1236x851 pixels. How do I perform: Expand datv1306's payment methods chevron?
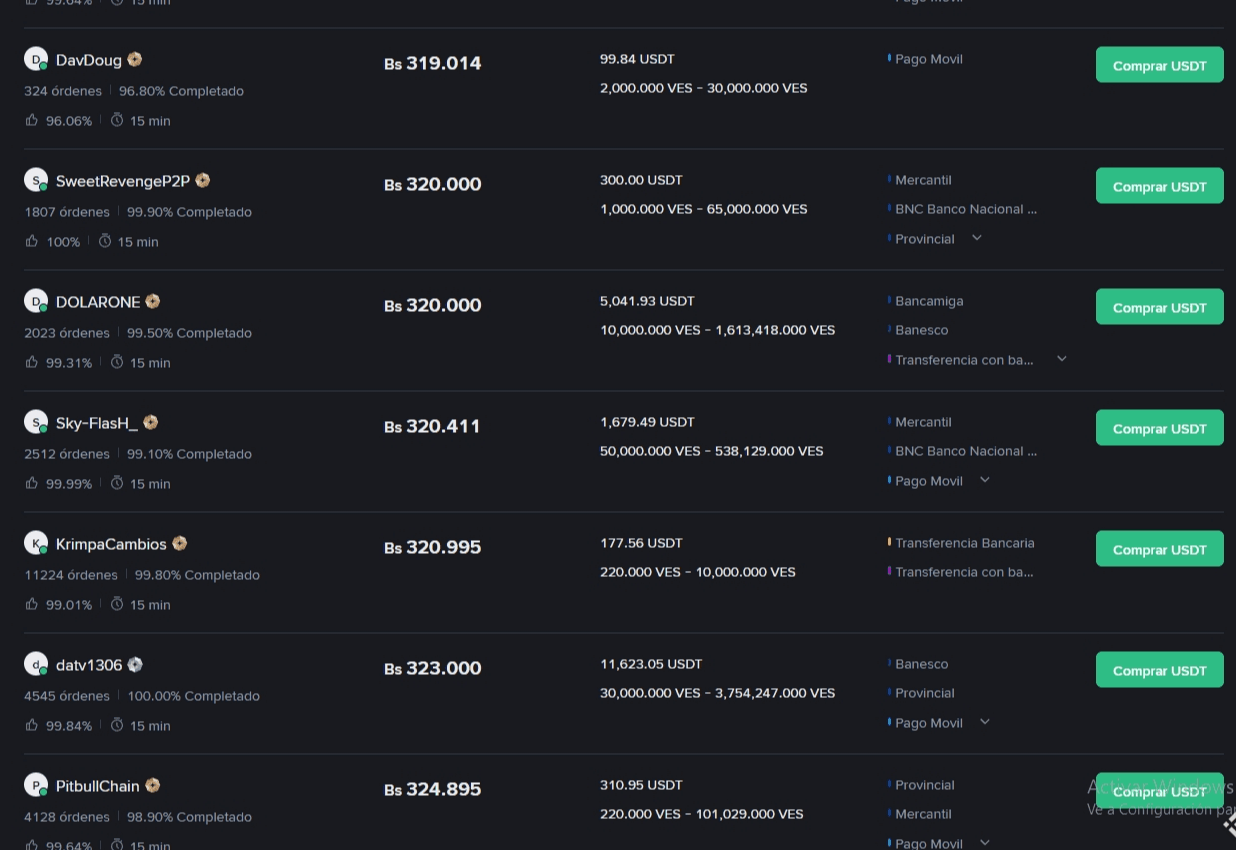[984, 722]
